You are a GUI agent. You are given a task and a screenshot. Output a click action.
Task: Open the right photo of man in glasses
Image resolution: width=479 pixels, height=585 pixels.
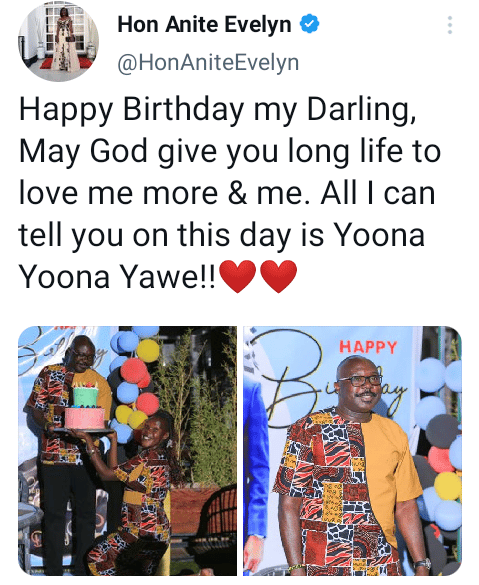pyautogui.click(x=353, y=451)
